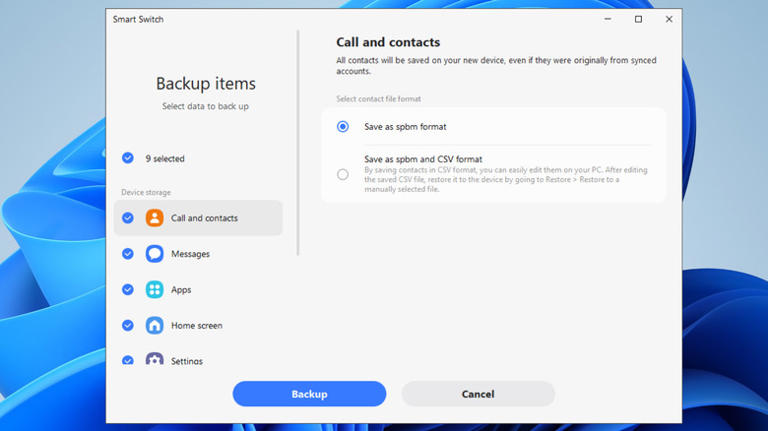This screenshot has height=431, width=768.
Task: Select the Home screen list entry
Action: click(196, 326)
